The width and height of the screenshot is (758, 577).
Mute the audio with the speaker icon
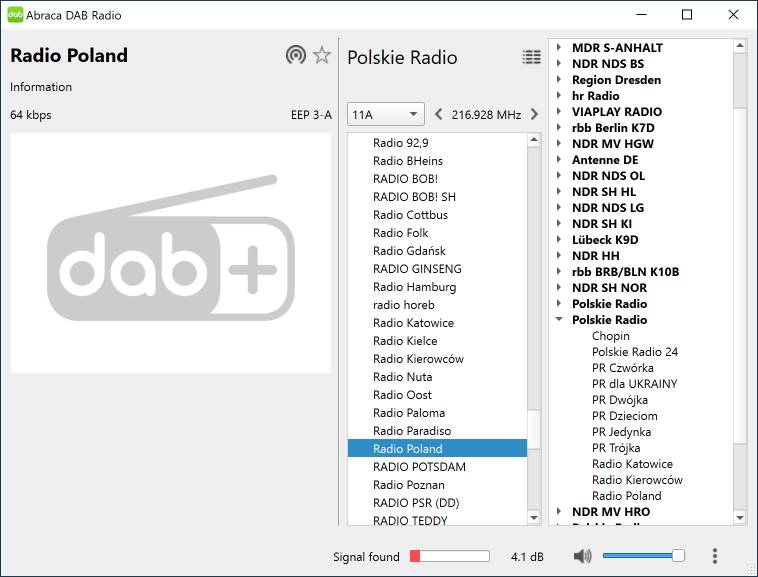coord(583,556)
